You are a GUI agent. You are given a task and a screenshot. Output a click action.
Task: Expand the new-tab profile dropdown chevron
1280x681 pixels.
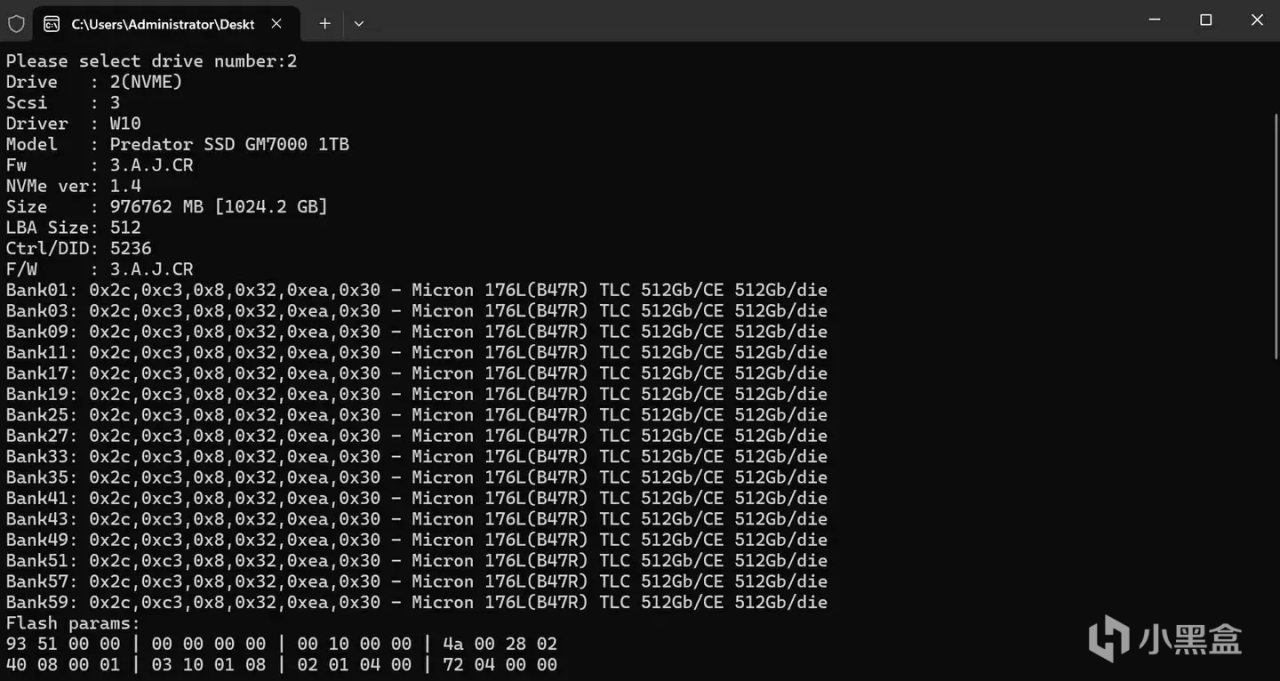coord(359,23)
